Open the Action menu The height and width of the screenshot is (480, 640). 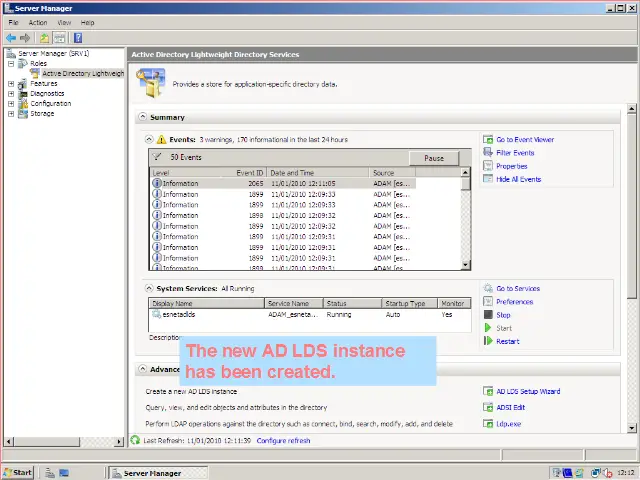[38, 22]
